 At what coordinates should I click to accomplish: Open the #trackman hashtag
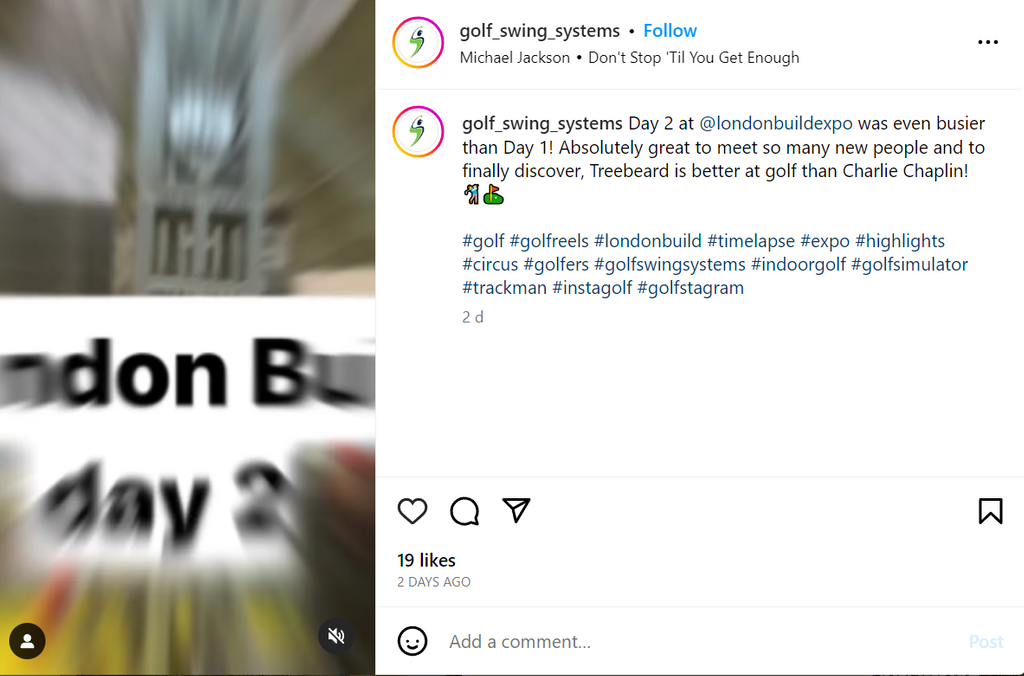click(x=504, y=288)
